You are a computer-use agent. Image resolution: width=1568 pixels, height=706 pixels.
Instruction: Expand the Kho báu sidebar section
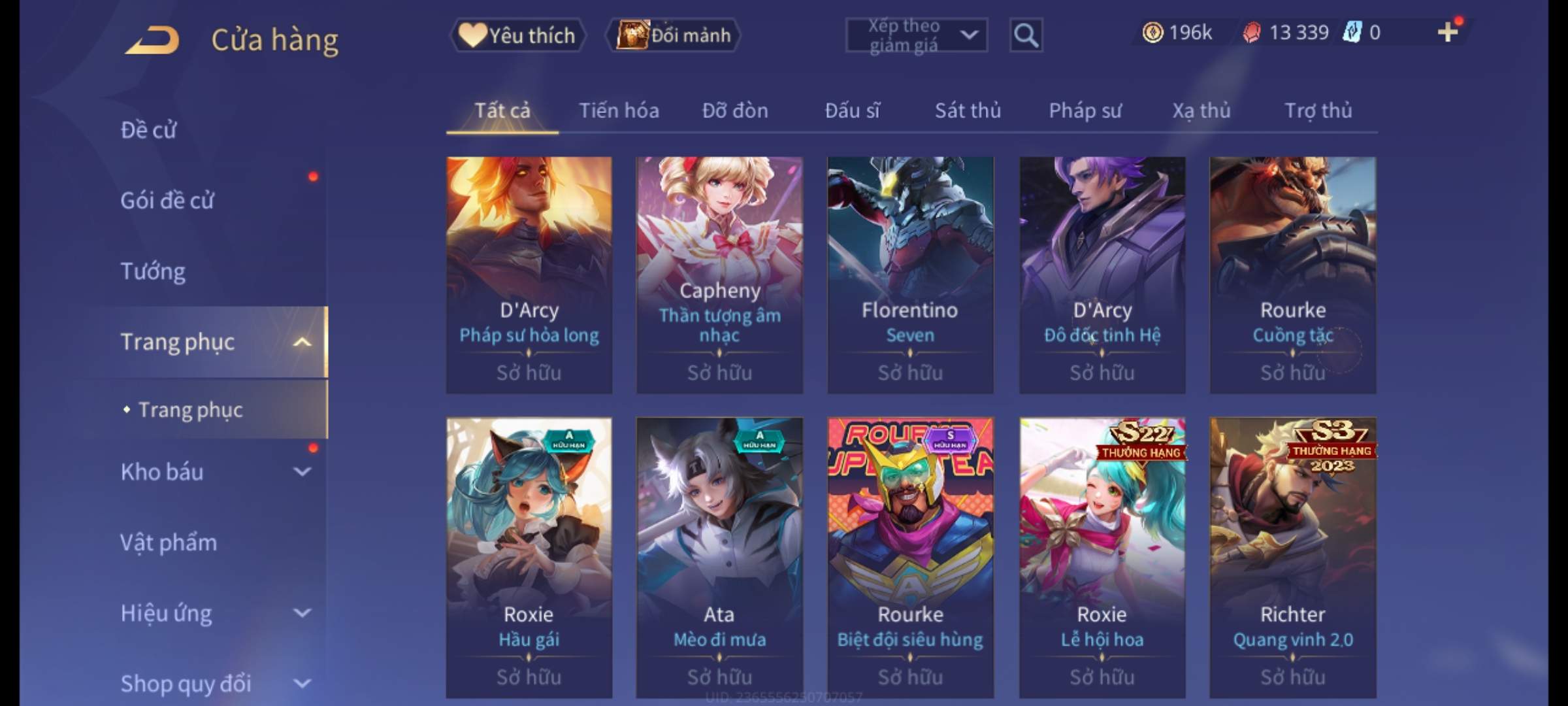(x=302, y=471)
